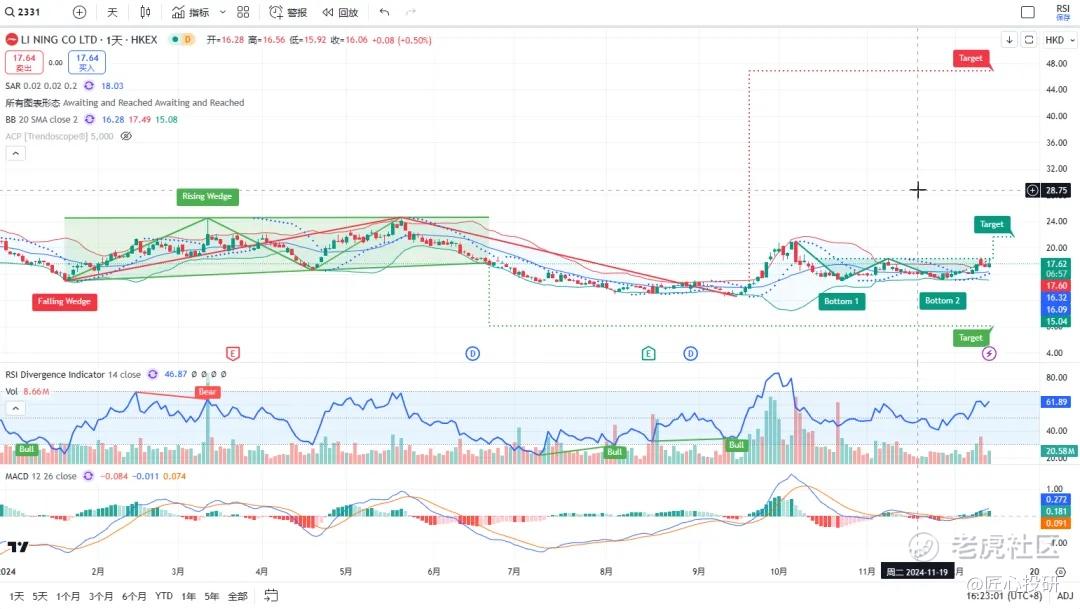Screen dimensions: 1080x609
Task: Click the 61.89 RSI value label
Action: [x=1057, y=402]
